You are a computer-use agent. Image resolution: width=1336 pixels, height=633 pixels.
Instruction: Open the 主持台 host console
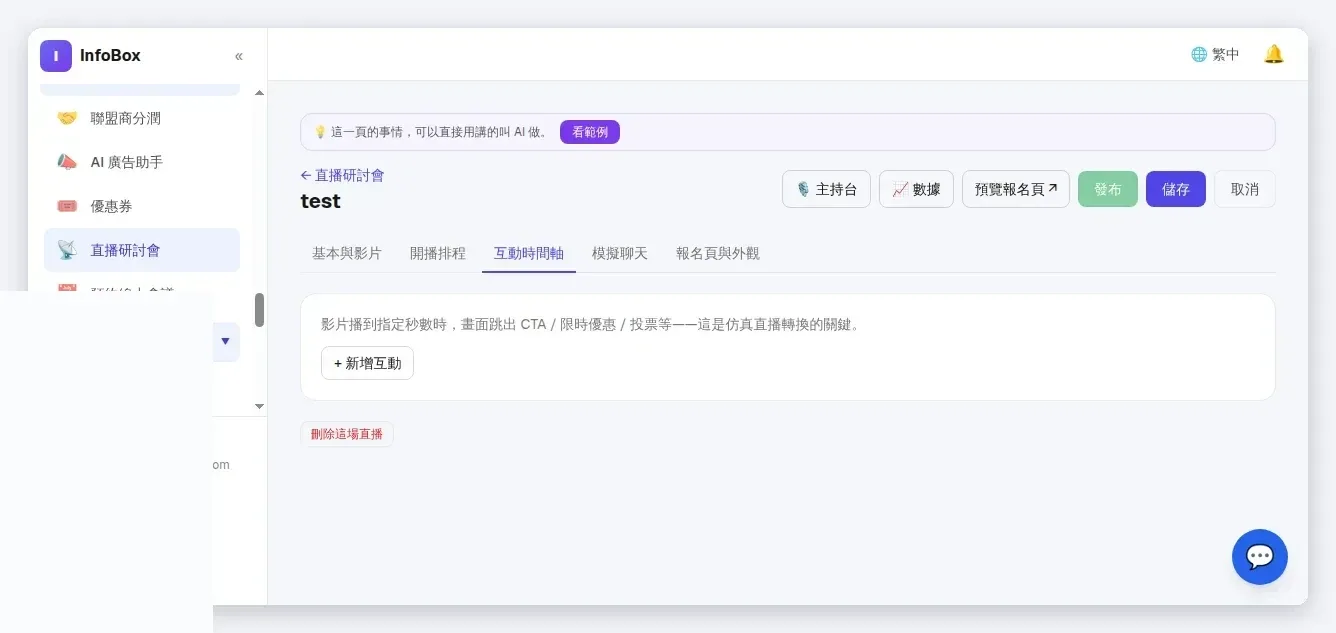(x=826, y=189)
